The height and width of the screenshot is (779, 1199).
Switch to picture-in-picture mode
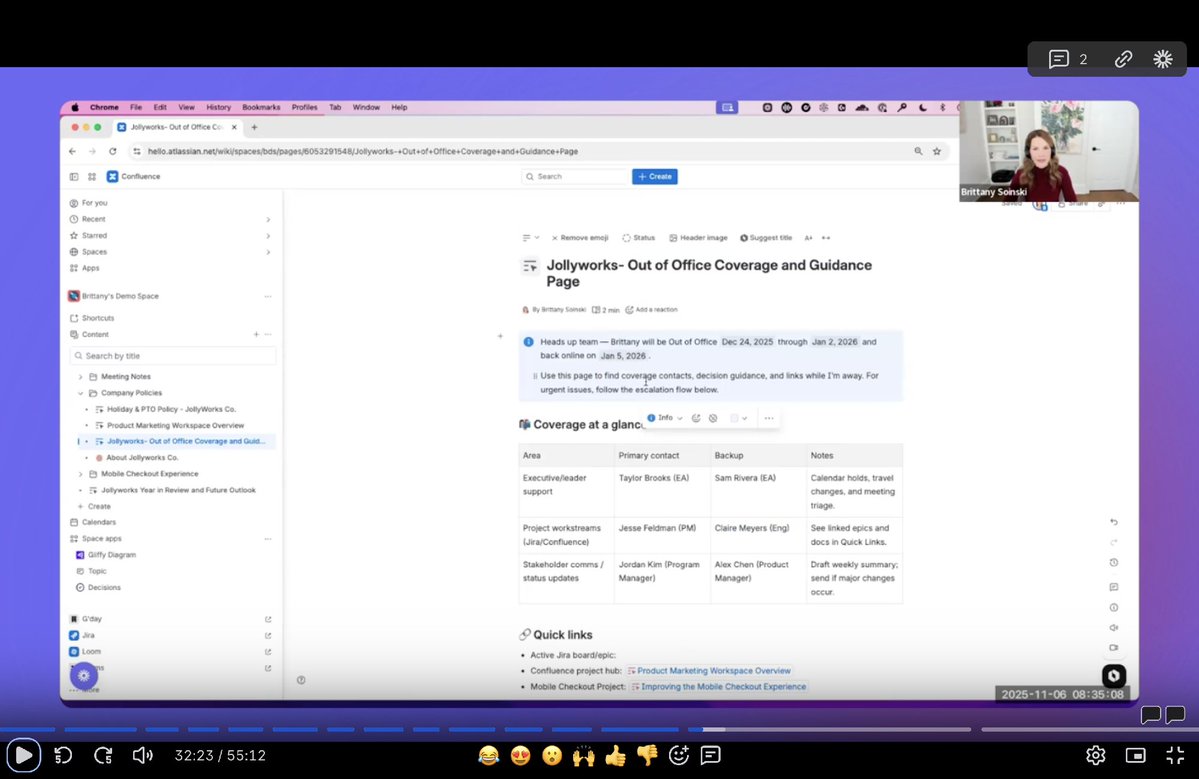[x=1136, y=755]
